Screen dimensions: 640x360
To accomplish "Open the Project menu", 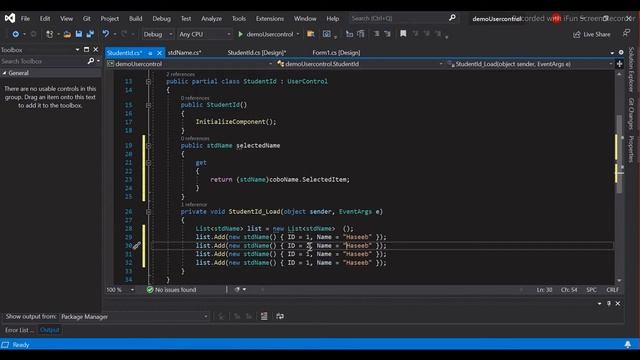I will 110,18.
